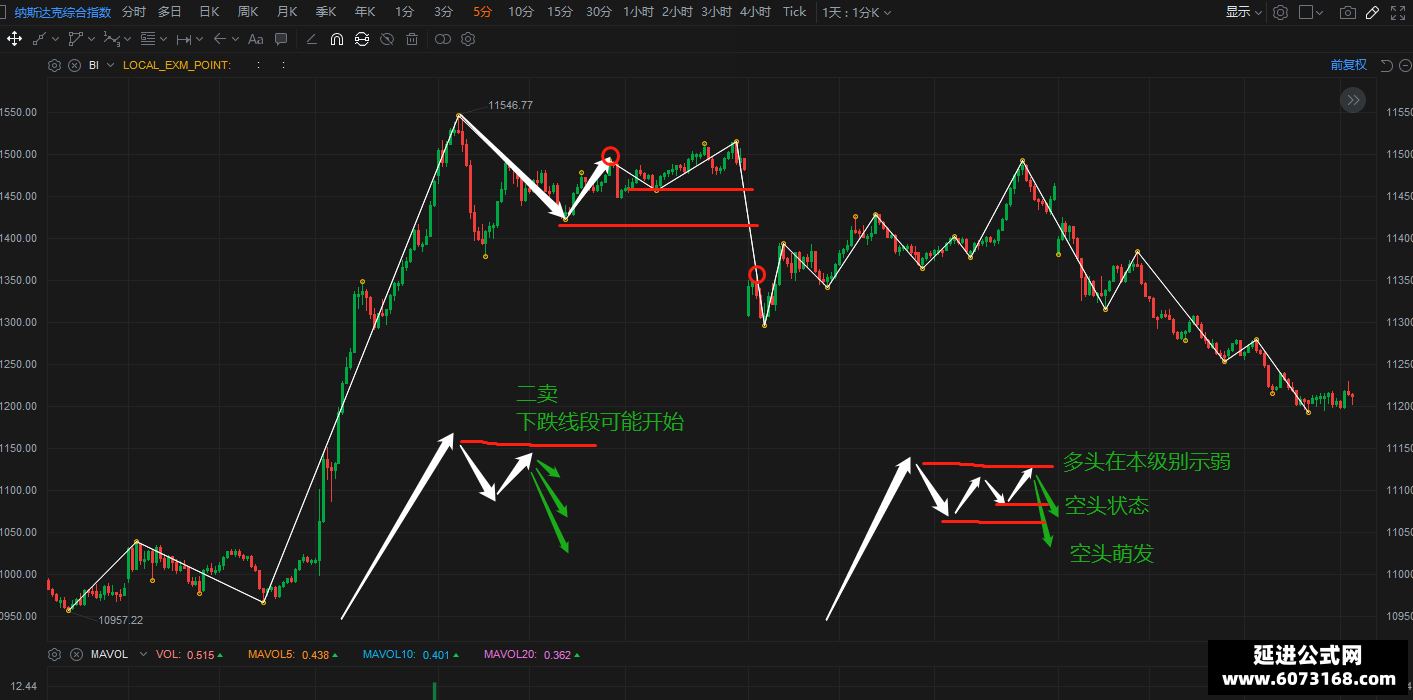This screenshot has height=700, width=1413.
Task: Take a chart screenshot with camera icon
Action: pos(1348,12)
